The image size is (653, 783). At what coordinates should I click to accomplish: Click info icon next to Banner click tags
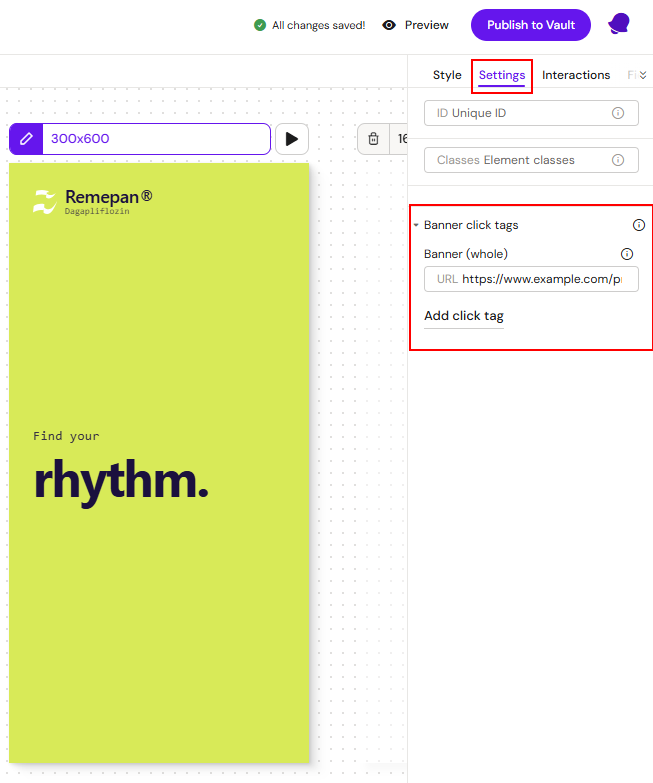(639, 225)
